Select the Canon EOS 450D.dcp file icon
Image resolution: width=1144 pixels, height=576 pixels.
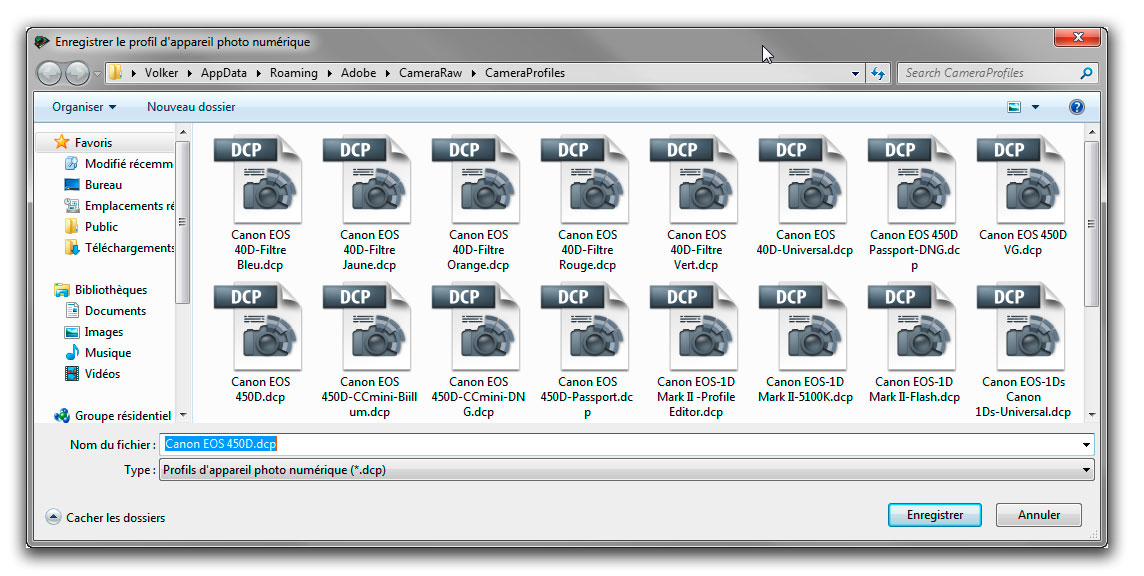tap(260, 326)
